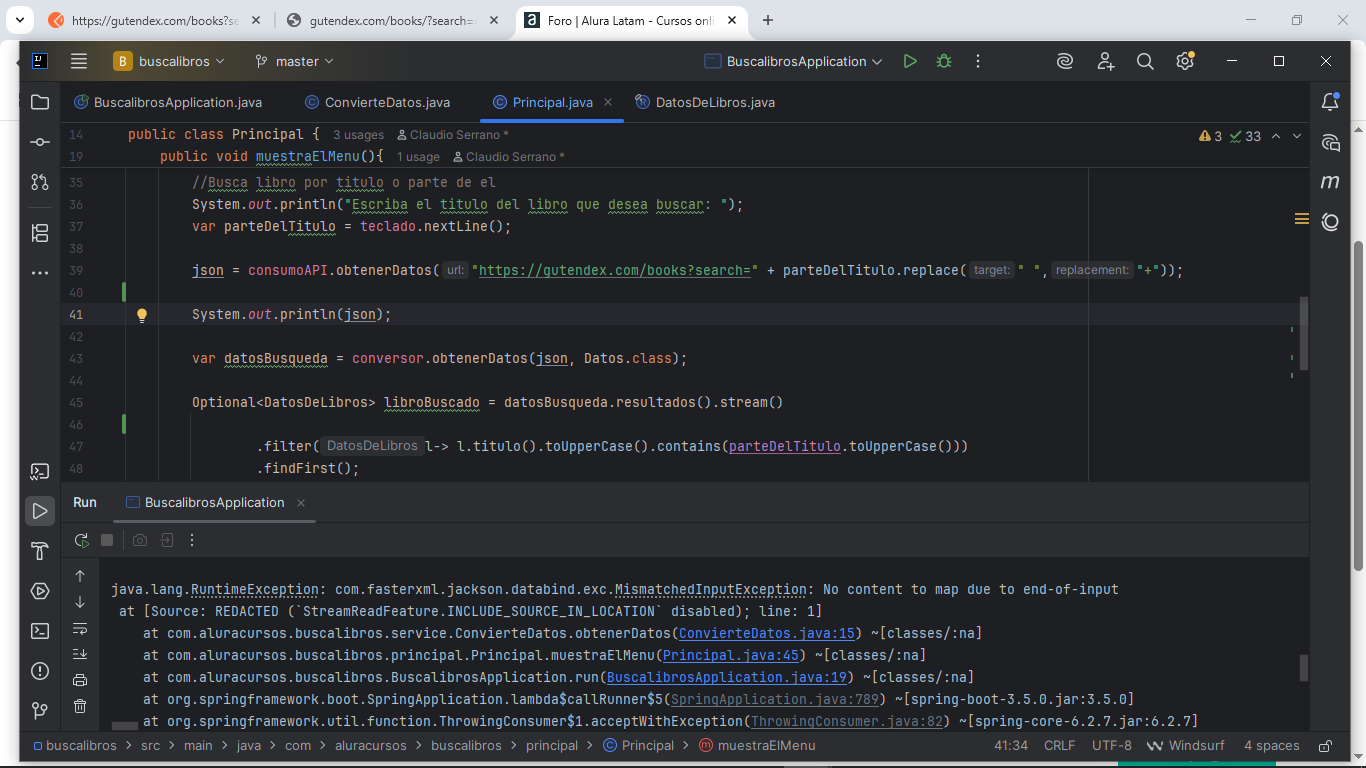1366x768 pixels.
Task: Run BuscalibrosApplication with green play button
Action: 909,61
